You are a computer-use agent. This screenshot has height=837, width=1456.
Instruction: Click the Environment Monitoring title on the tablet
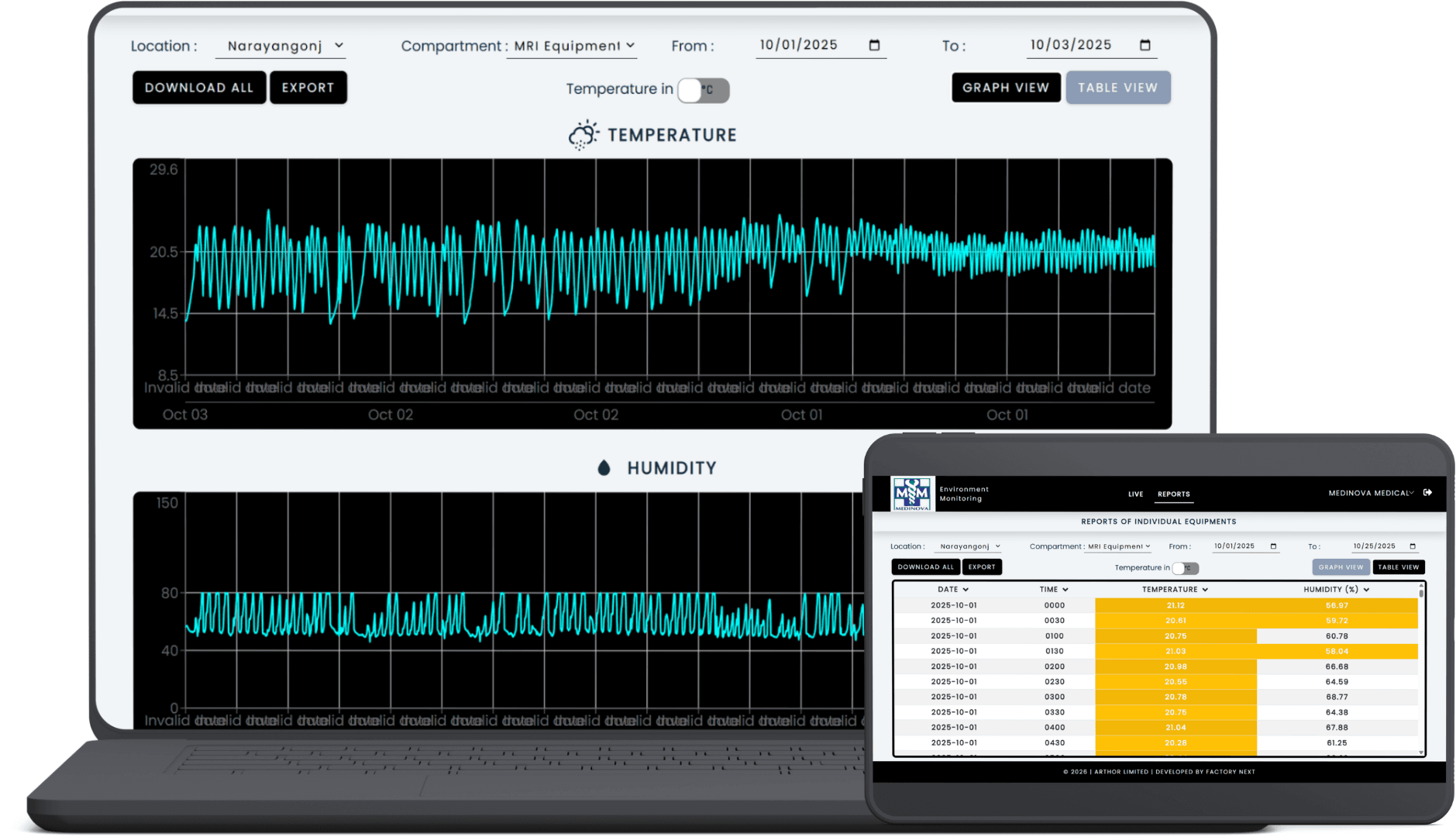[x=964, y=494]
